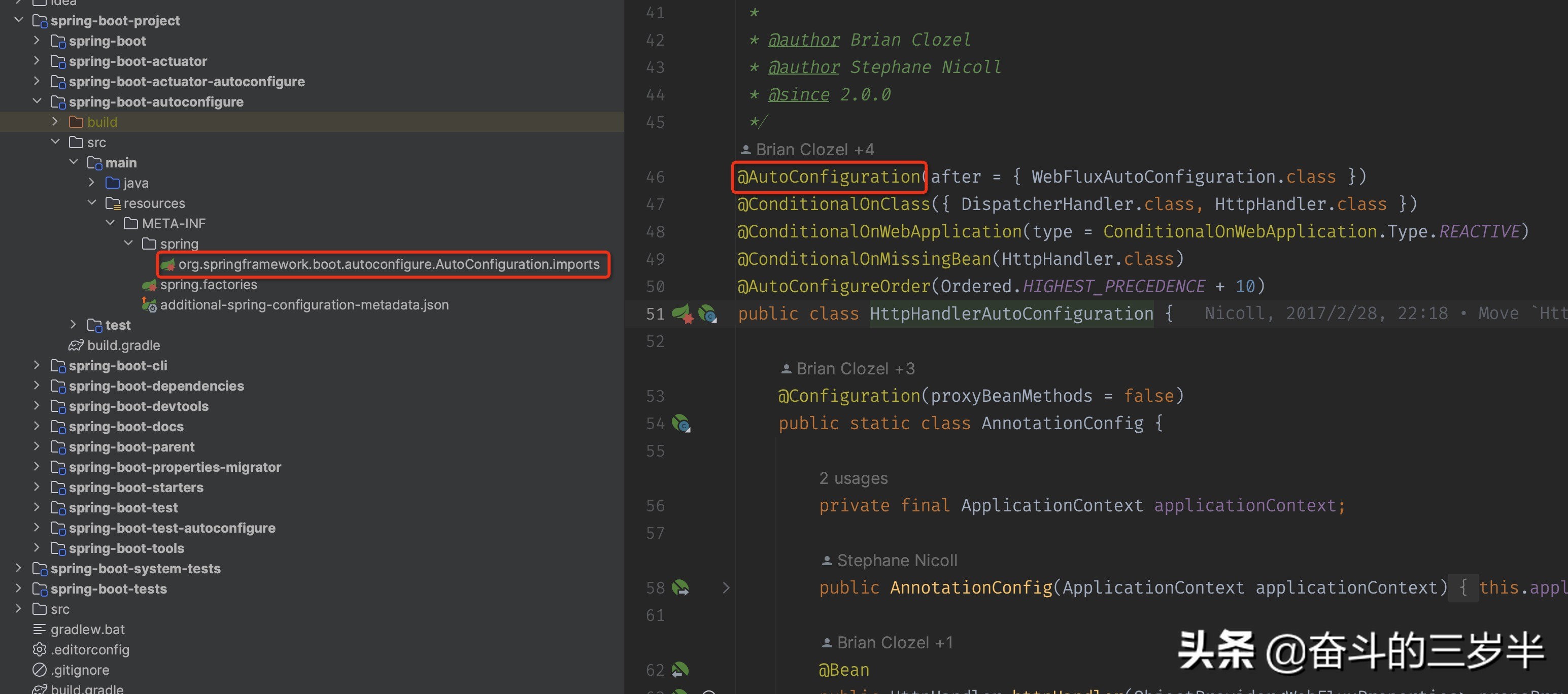This screenshot has height=694, width=1568.
Task: Click the @ConditionalOnMissingBean annotation
Action: (864, 259)
